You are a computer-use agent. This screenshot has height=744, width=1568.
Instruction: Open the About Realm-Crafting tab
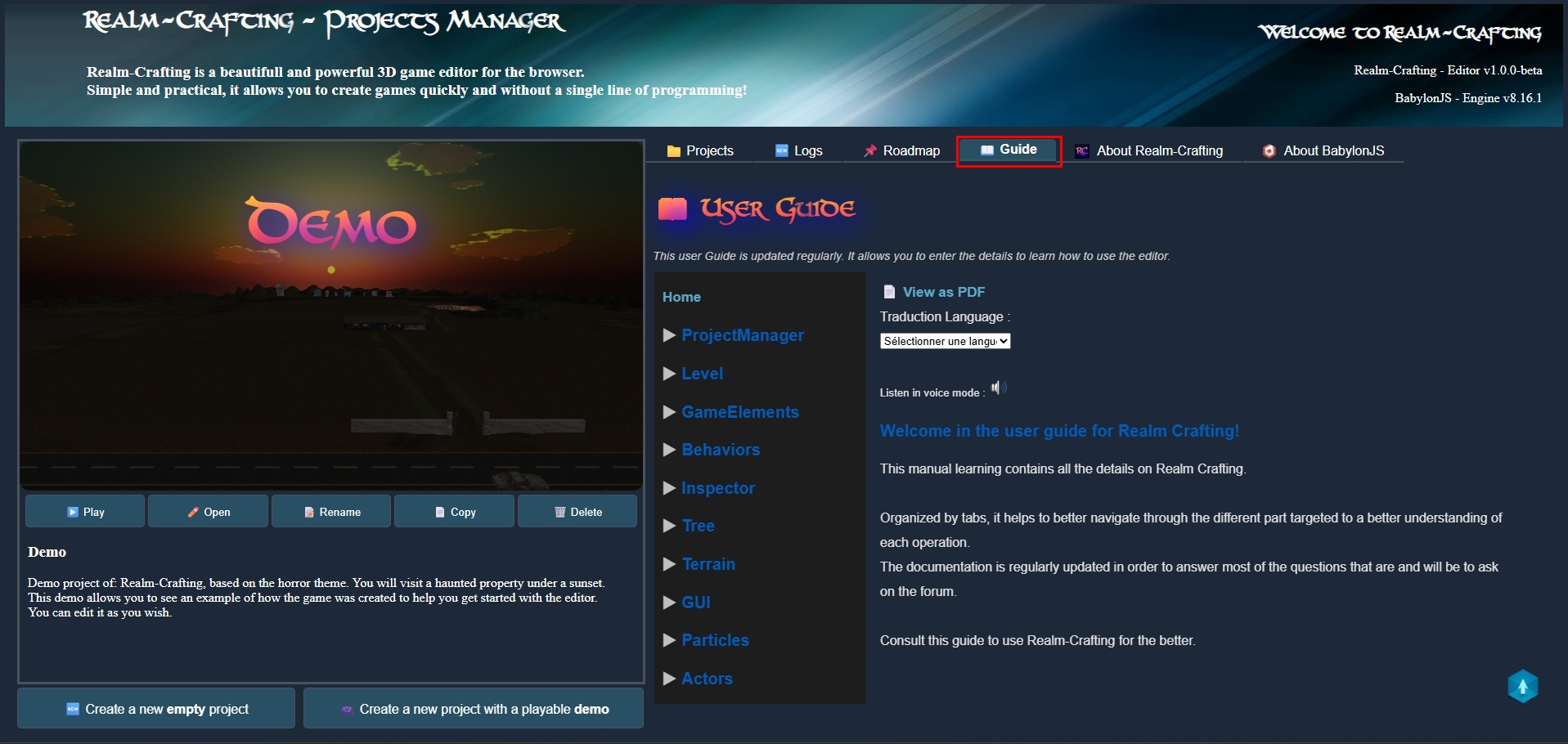point(1148,150)
